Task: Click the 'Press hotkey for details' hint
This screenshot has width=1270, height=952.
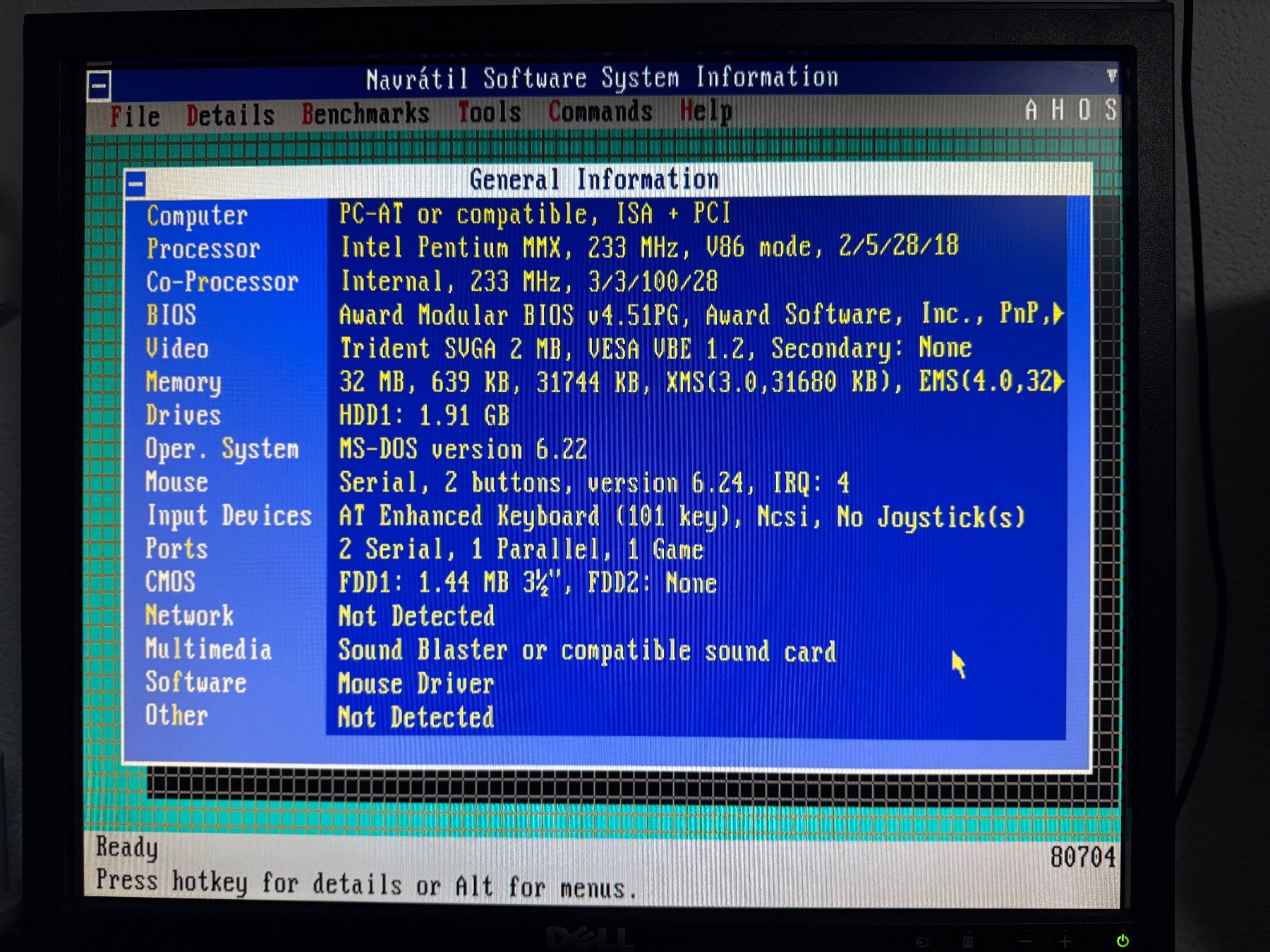Action: [x=367, y=883]
